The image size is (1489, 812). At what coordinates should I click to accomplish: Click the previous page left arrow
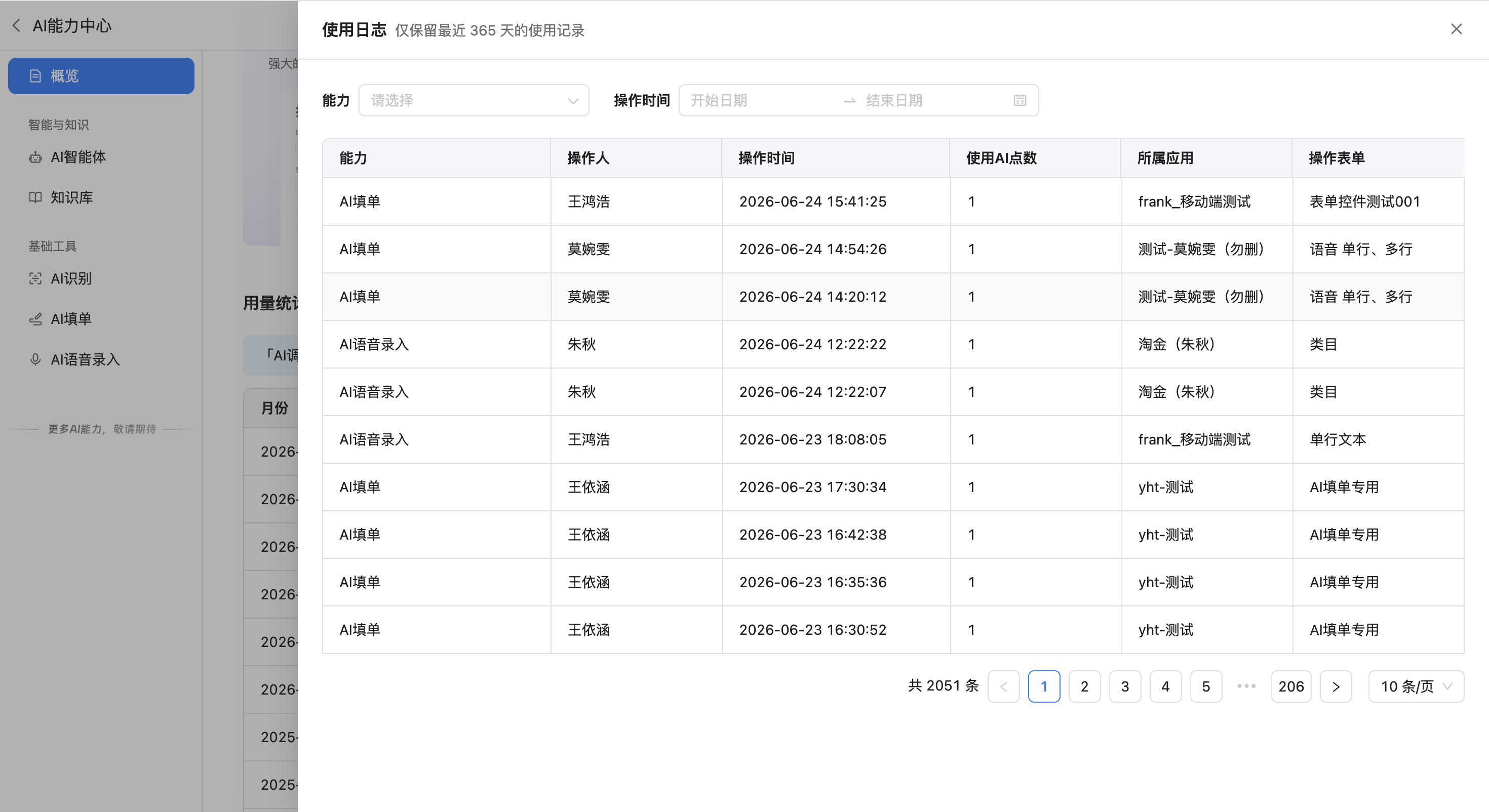(1003, 686)
